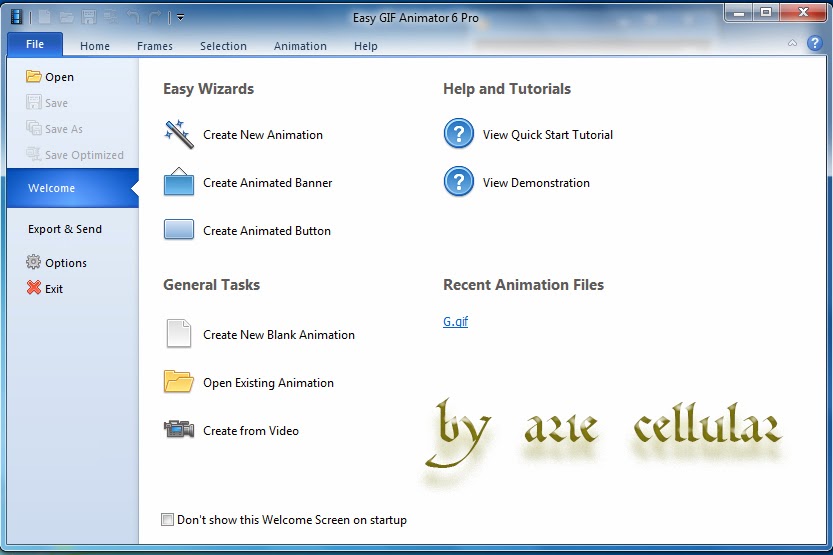
Task: Click the Create New Animation label
Action: pos(263,135)
